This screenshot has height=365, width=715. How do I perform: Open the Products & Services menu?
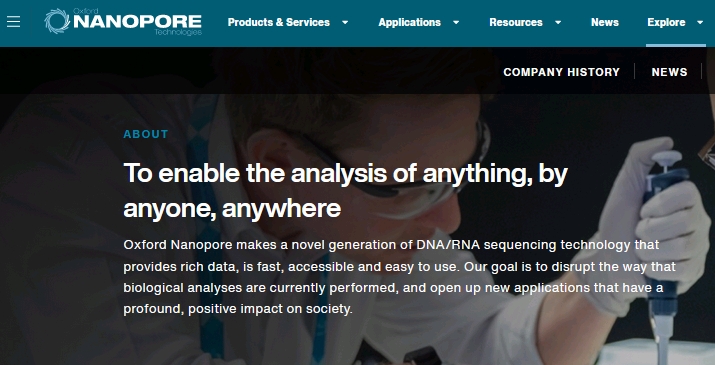click(279, 22)
